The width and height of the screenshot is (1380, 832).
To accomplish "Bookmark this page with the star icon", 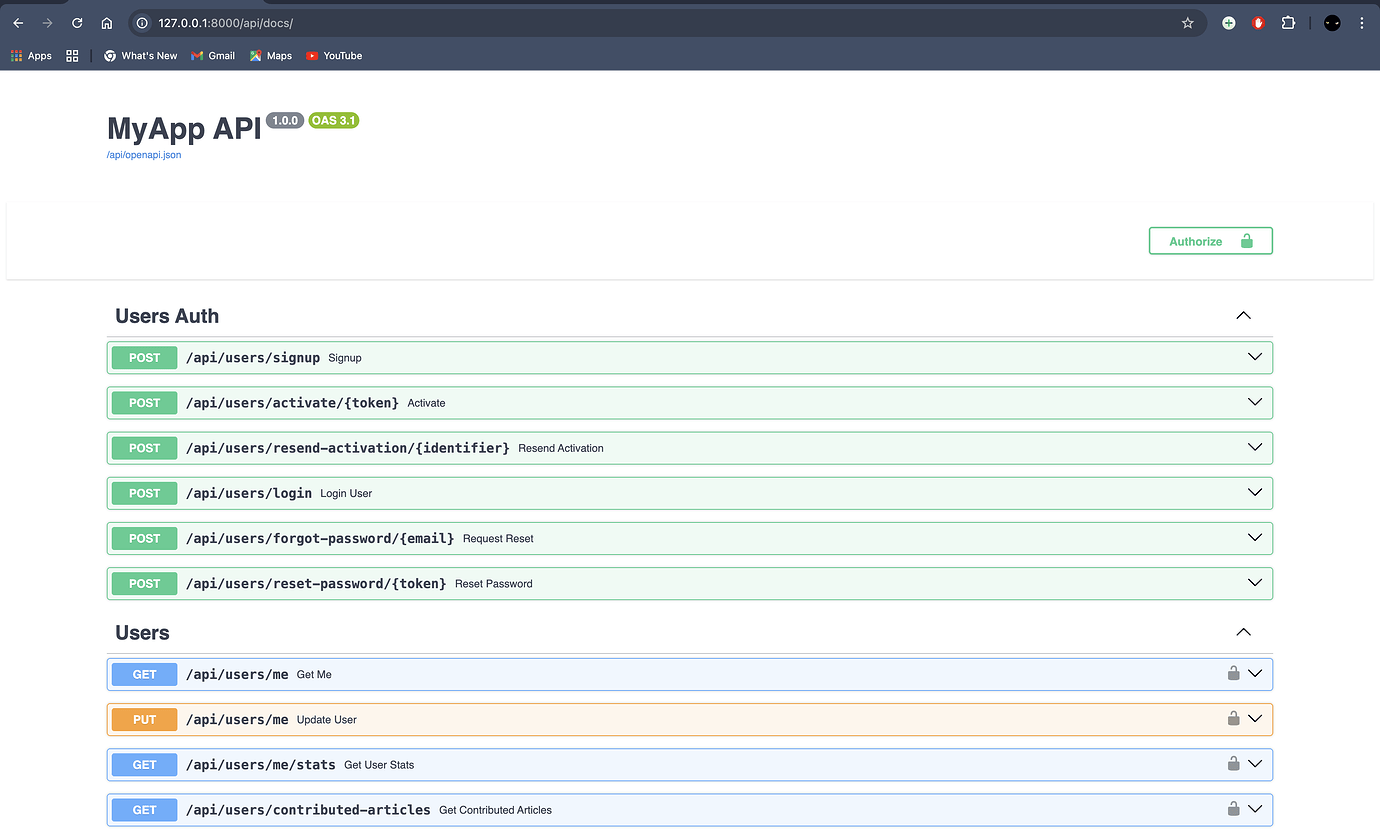I will [x=1187, y=23].
